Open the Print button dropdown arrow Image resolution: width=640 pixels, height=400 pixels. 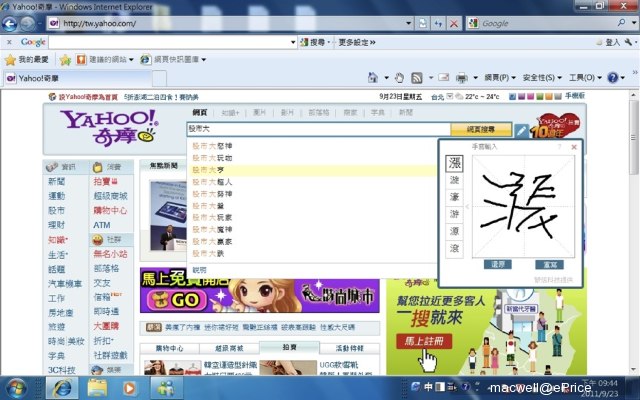[x=475, y=78]
